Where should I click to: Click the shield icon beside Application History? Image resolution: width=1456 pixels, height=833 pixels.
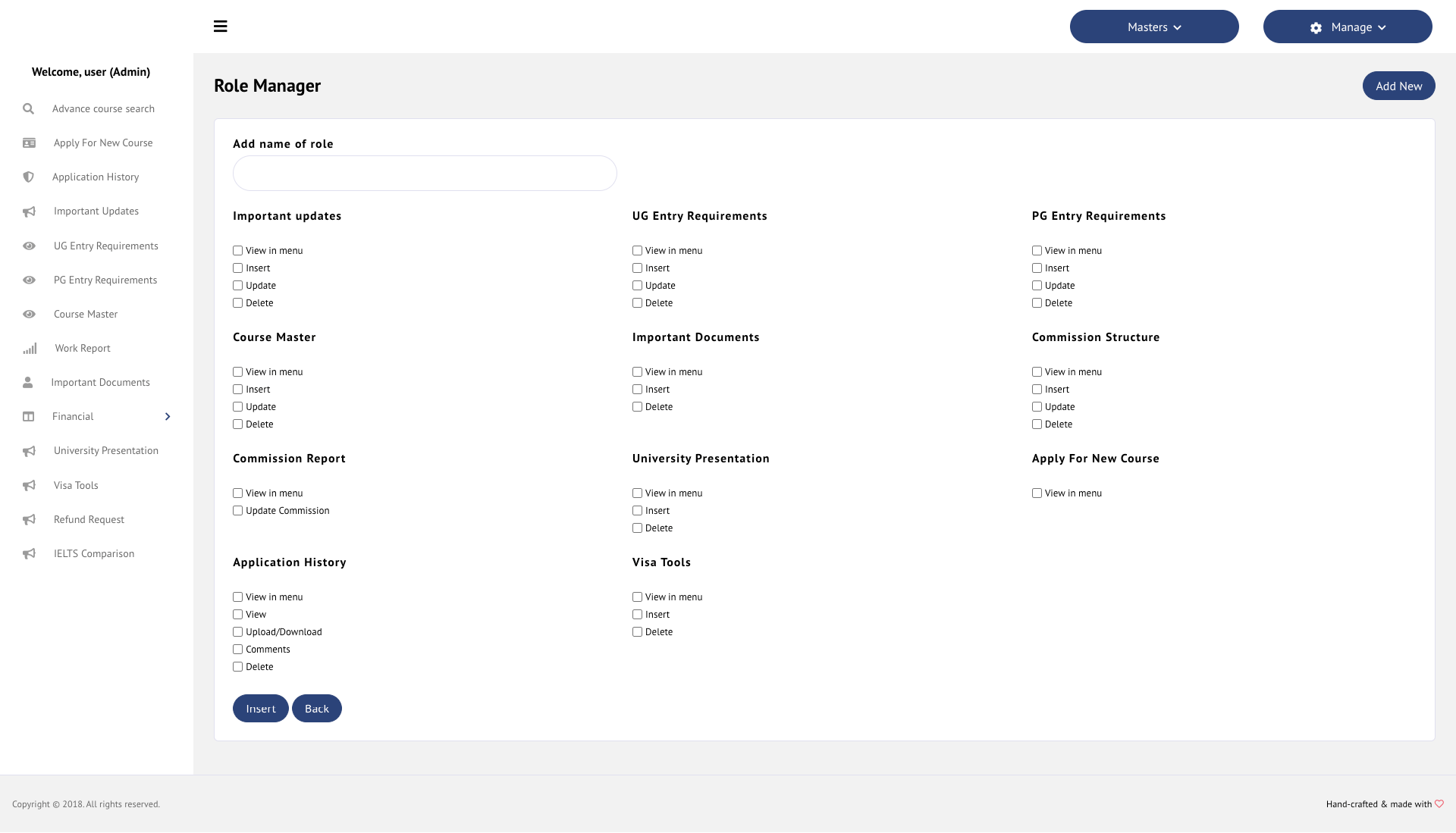click(28, 177)
